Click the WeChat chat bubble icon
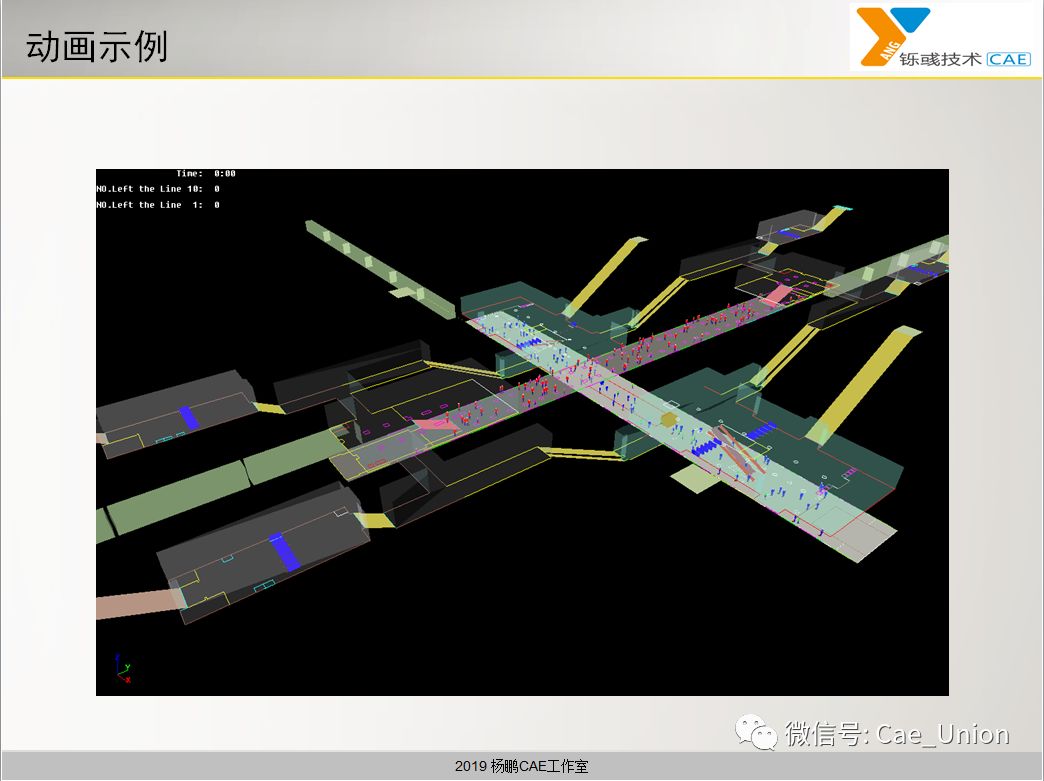This screenshot has height=781, width=1044. point(756,734)
